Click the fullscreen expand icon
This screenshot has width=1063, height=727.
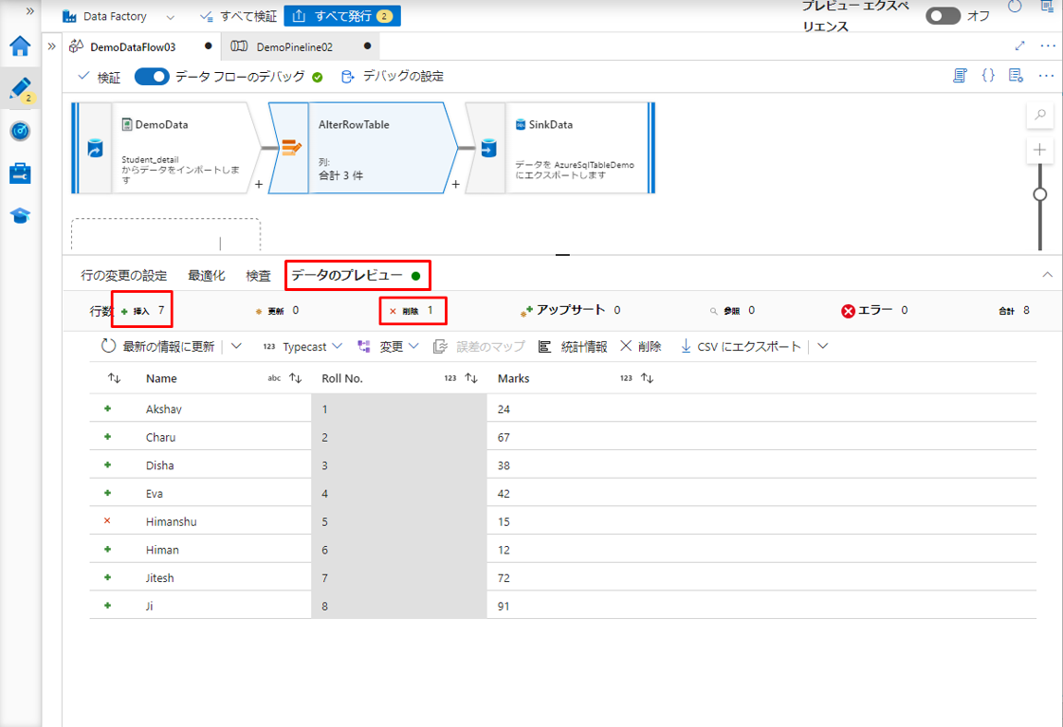pos(1020,46)
